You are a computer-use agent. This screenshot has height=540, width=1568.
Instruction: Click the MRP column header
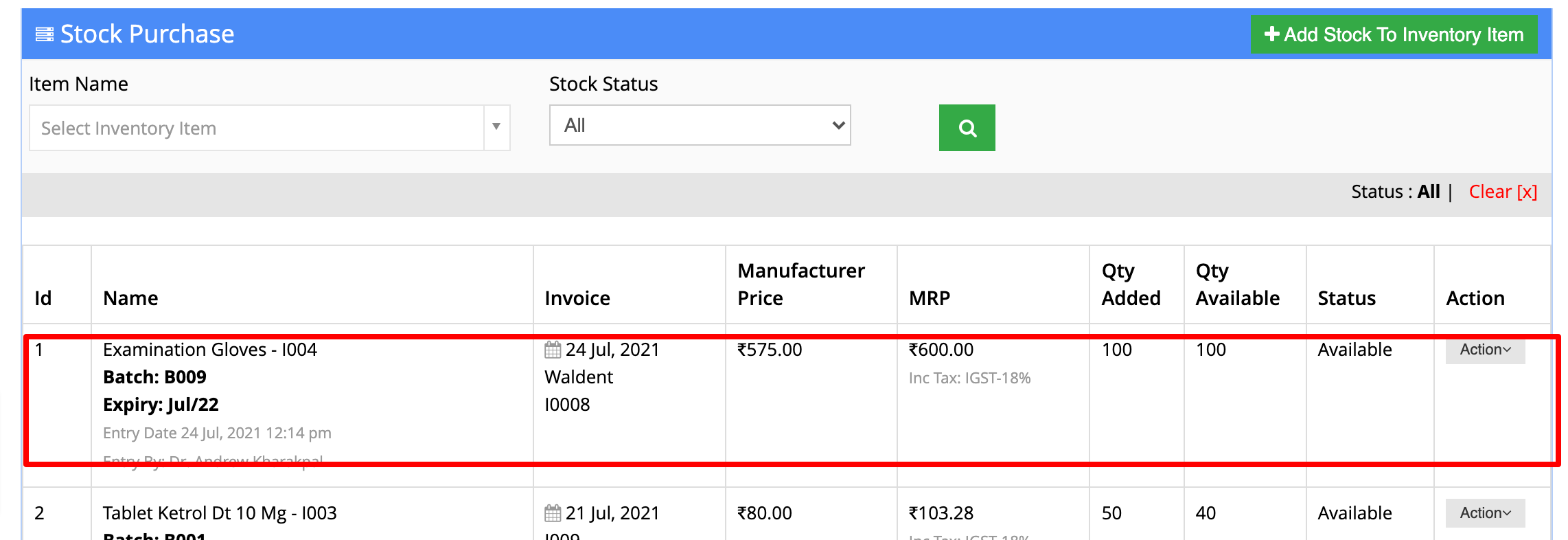click(x=930, y=298)
